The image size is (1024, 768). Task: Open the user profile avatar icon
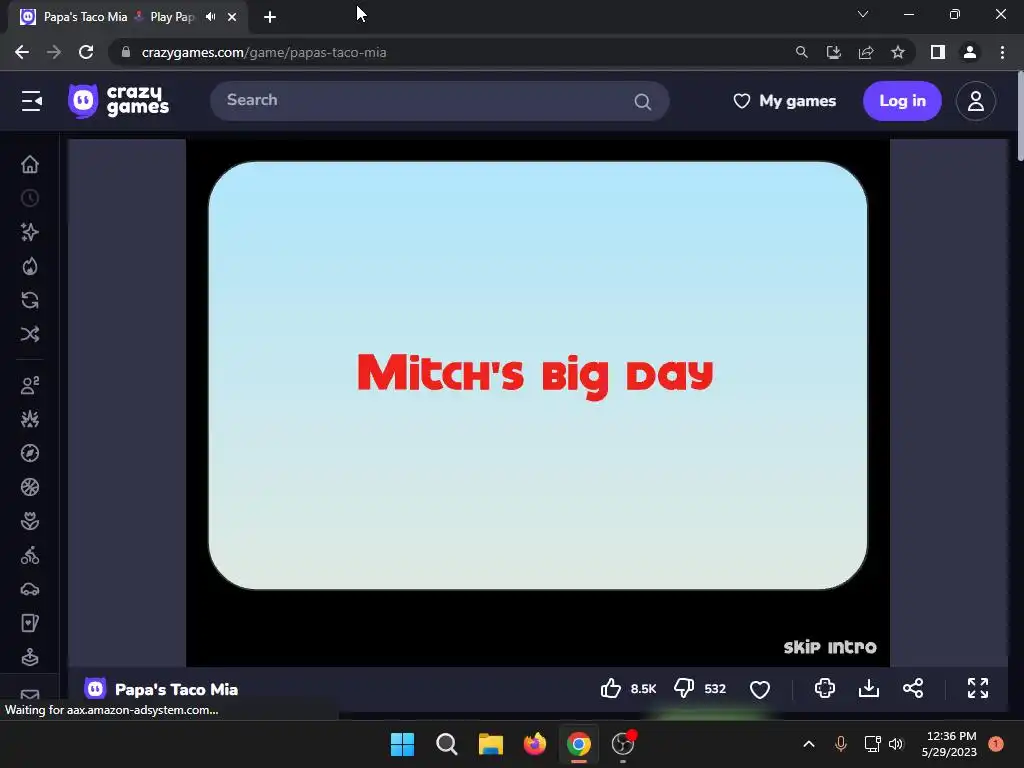[x=976, y=101]
